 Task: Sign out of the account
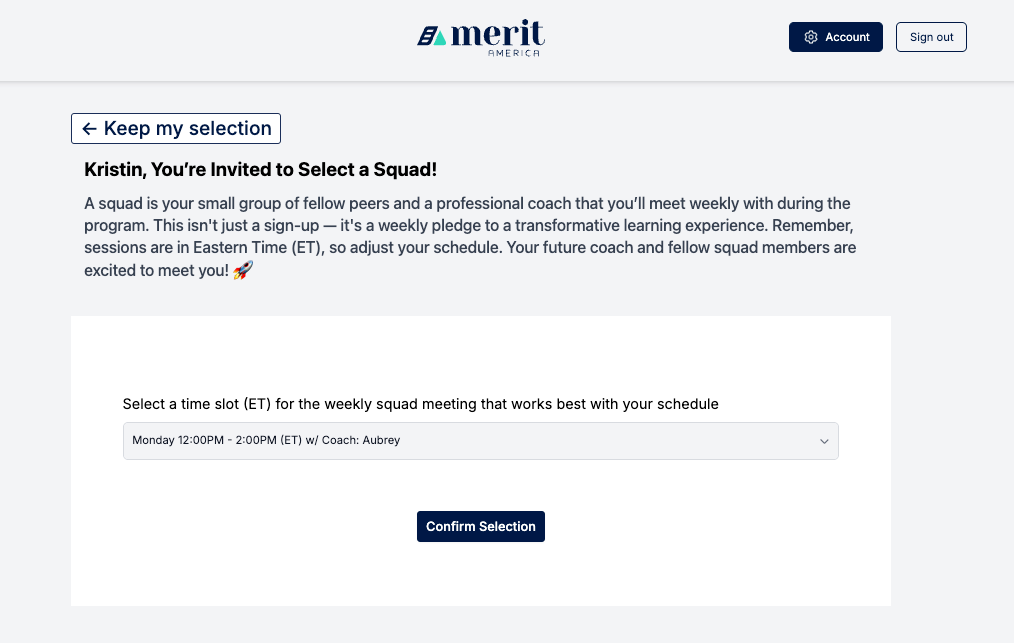point(931,37)
